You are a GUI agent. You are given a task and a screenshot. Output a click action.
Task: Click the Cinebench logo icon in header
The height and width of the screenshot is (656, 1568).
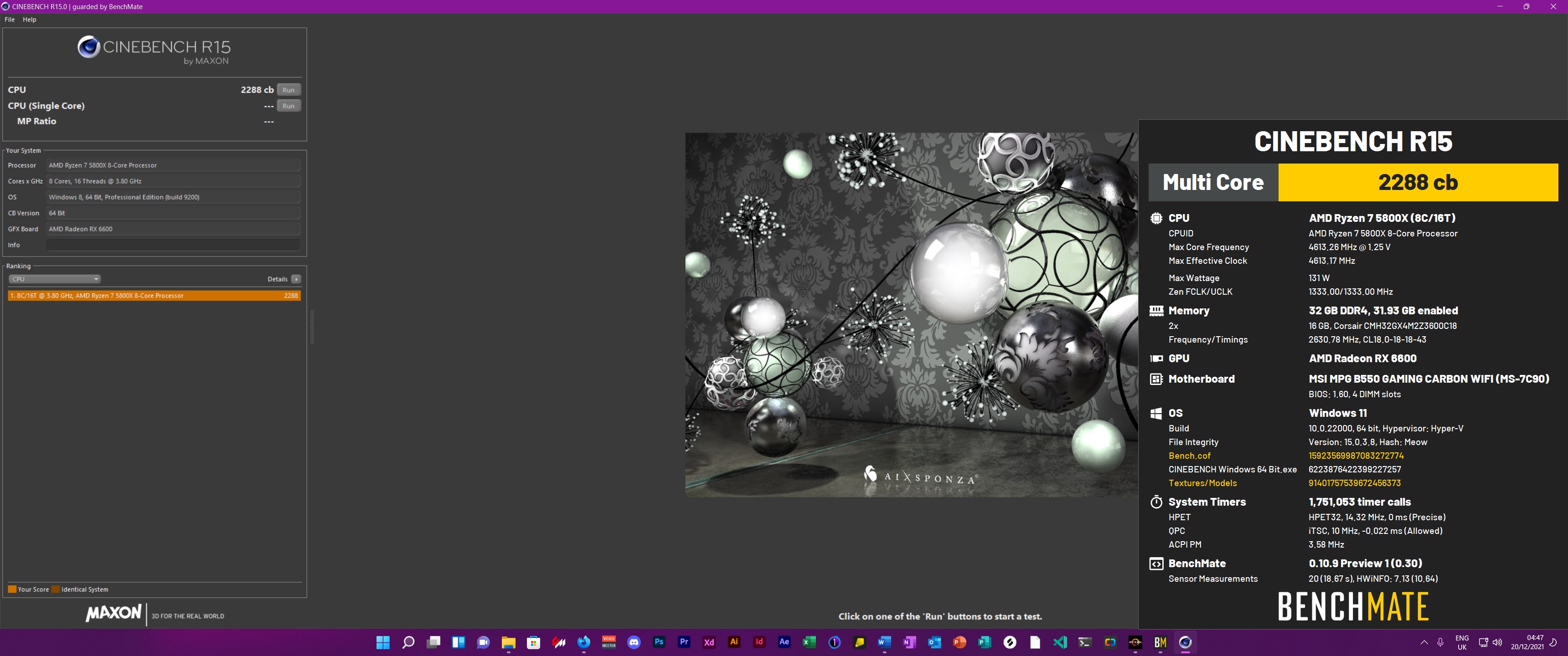point(88,47)
